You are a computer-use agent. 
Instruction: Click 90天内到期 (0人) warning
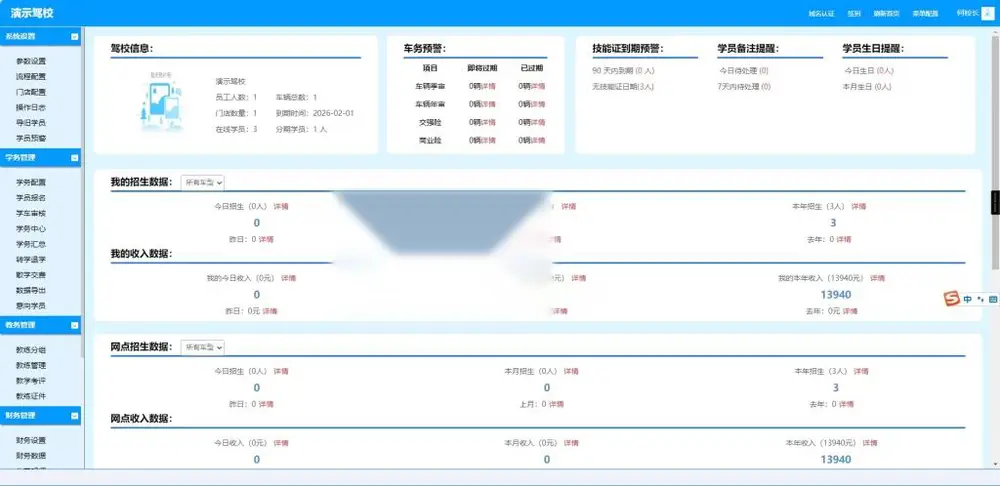coord(623,70)
